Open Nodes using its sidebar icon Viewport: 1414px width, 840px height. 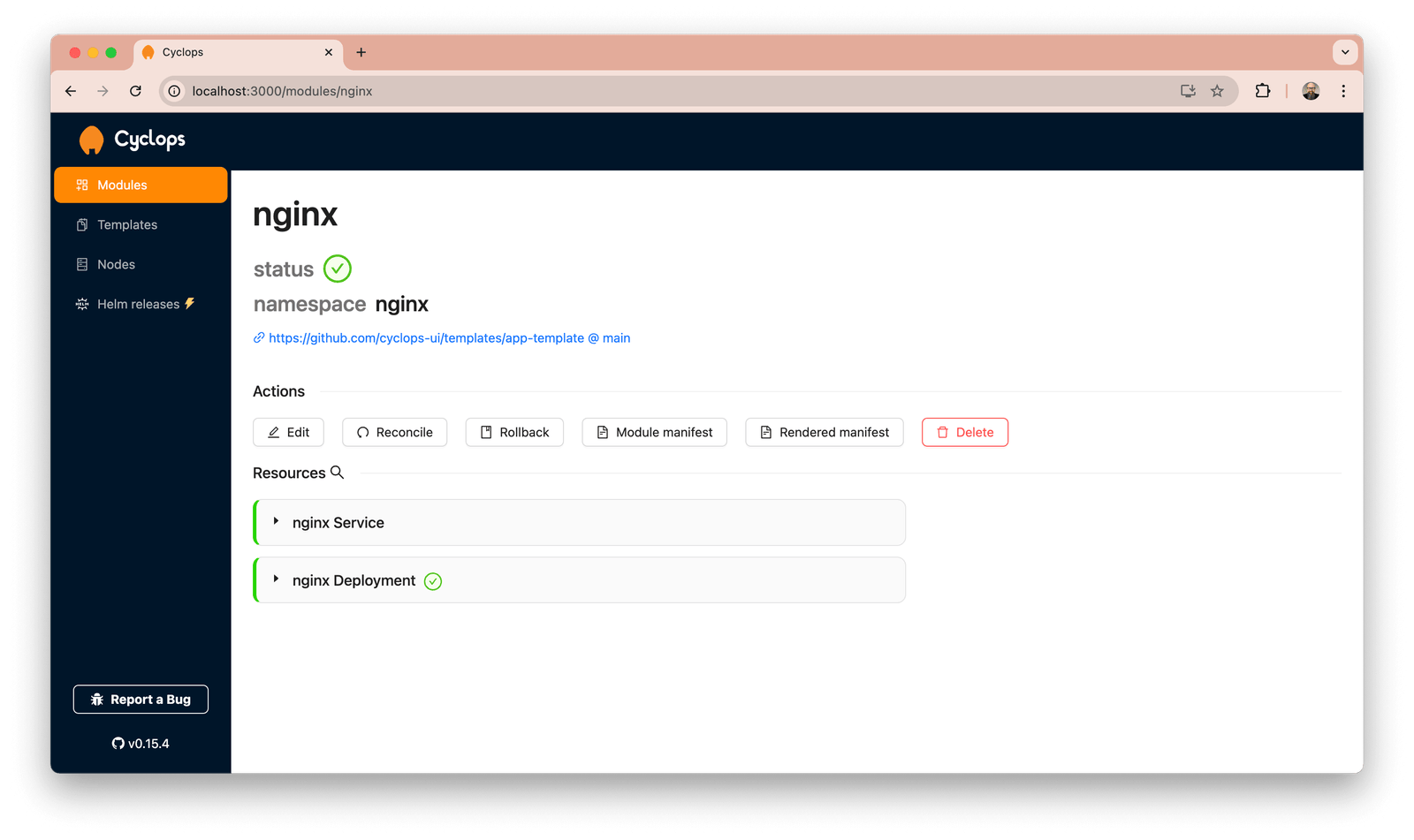tap(81, 264)
